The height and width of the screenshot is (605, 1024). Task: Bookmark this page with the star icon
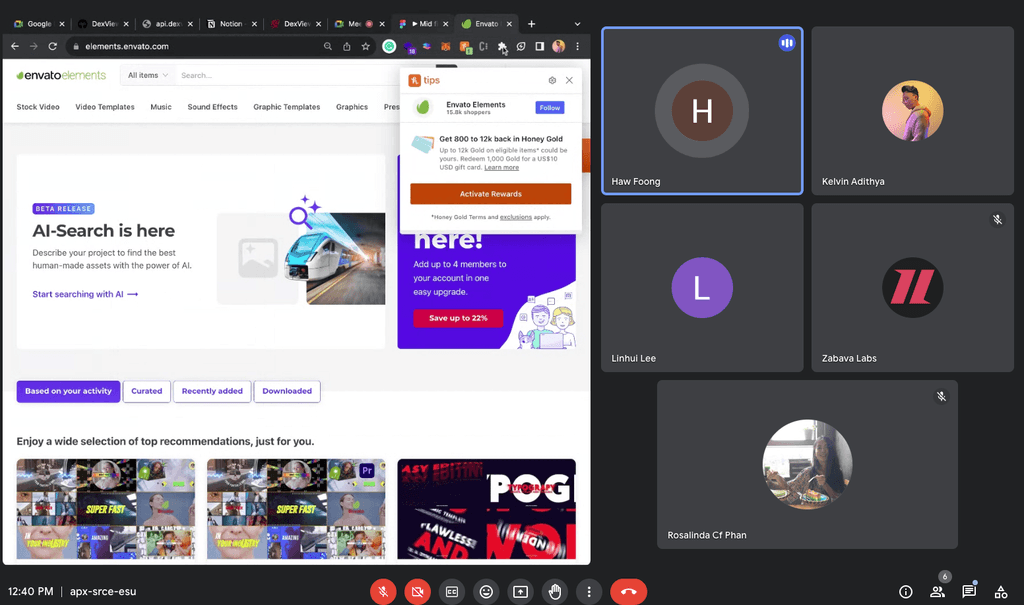tap(366, 46)
